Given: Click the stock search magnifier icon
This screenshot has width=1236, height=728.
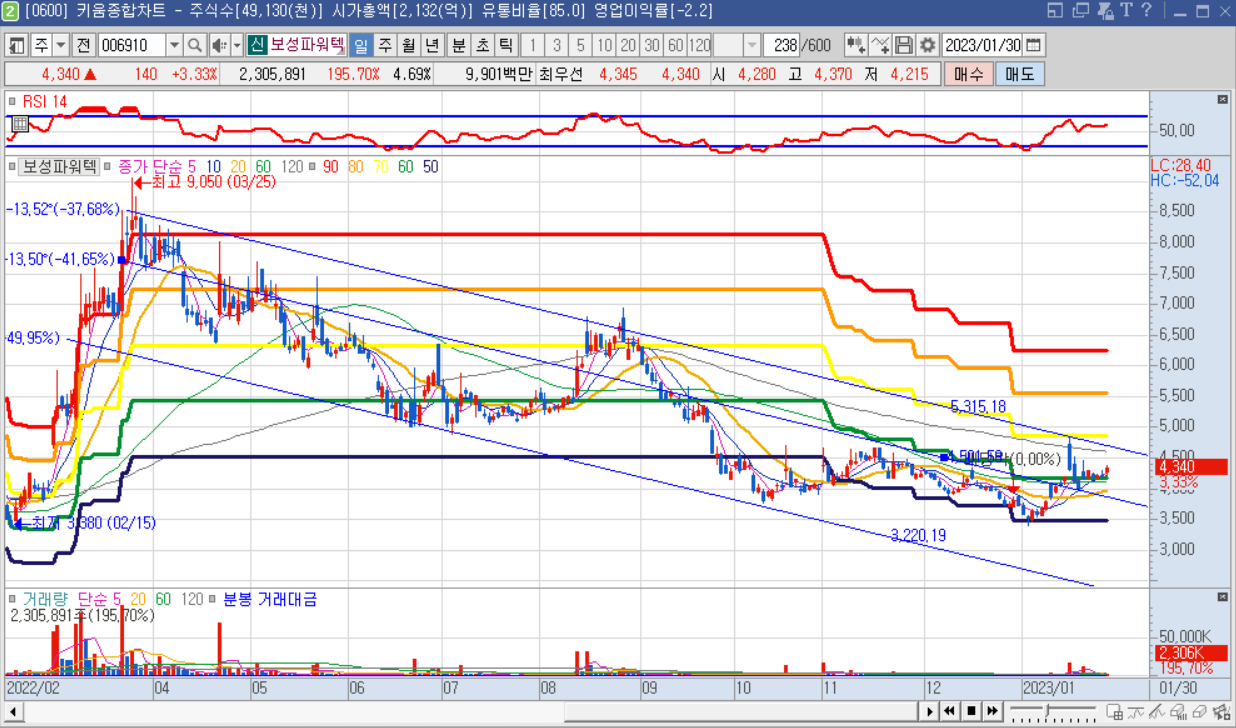Looking at the screenshot, I should pos(194,46).
